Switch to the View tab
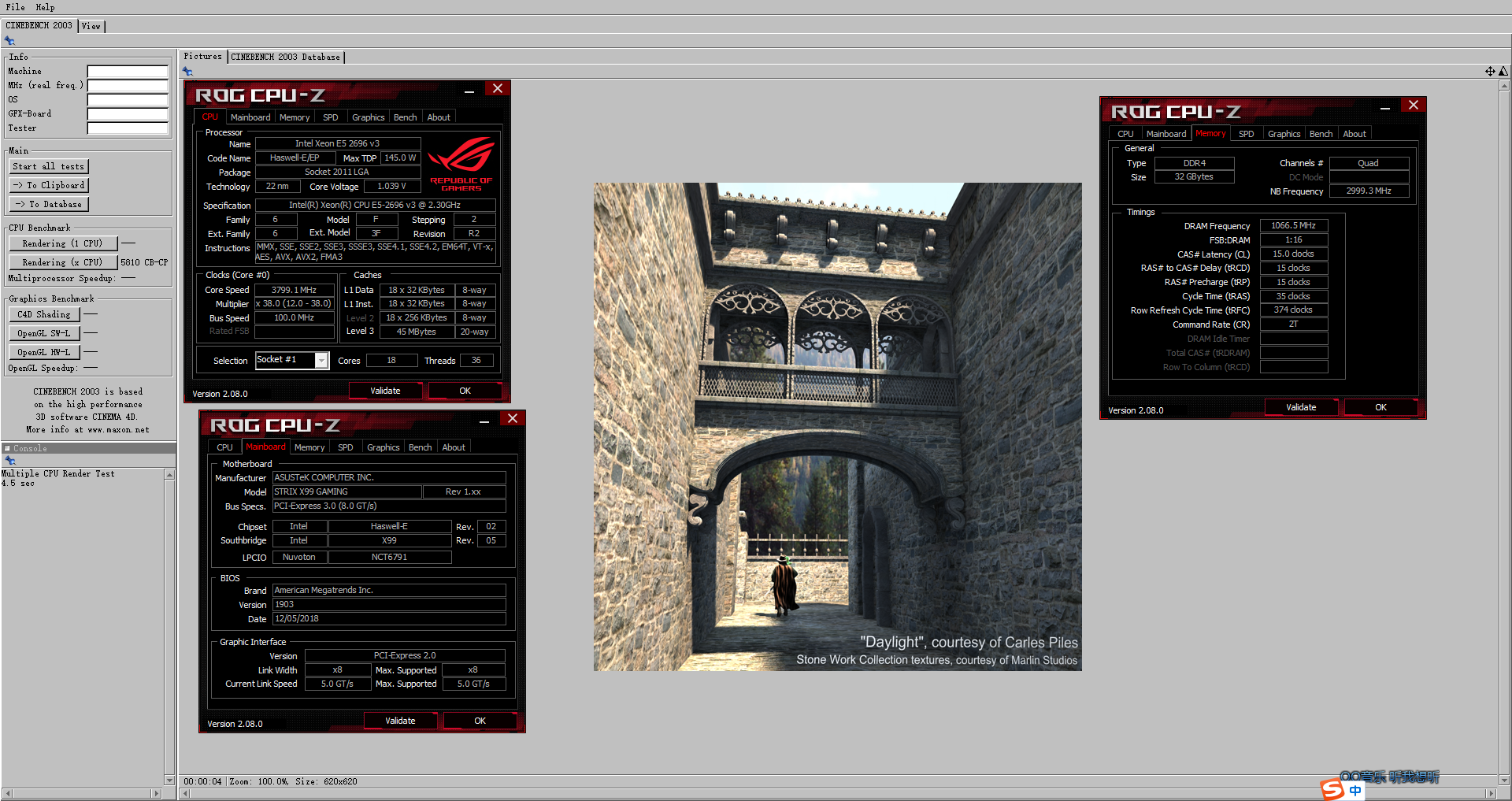 click(91, 26)
